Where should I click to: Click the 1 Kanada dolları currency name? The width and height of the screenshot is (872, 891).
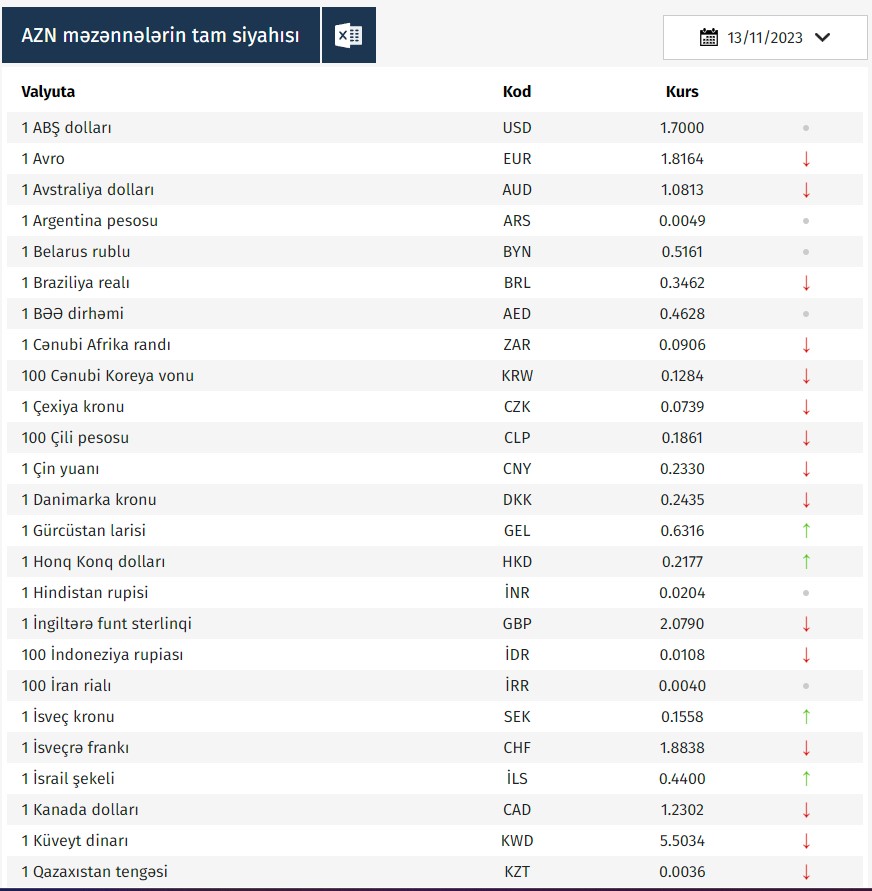coord(80,810)
